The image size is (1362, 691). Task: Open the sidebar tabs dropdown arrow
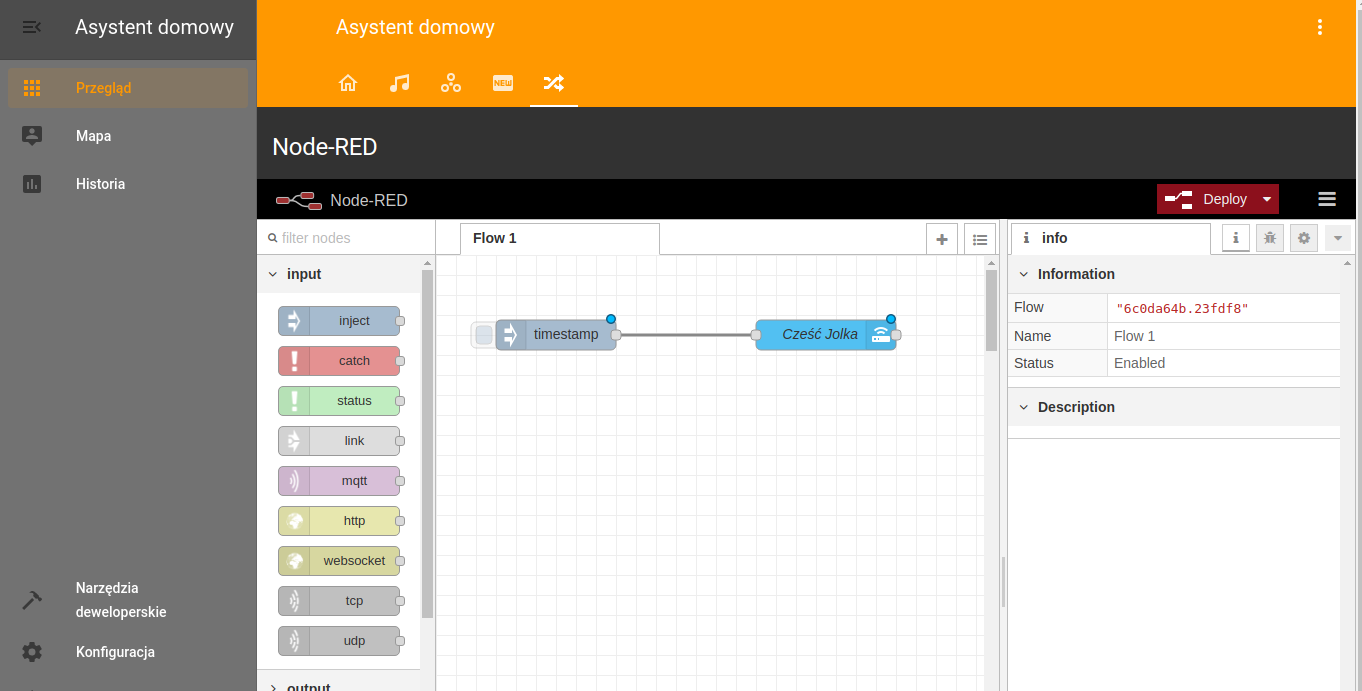[x=1338, y=238]
